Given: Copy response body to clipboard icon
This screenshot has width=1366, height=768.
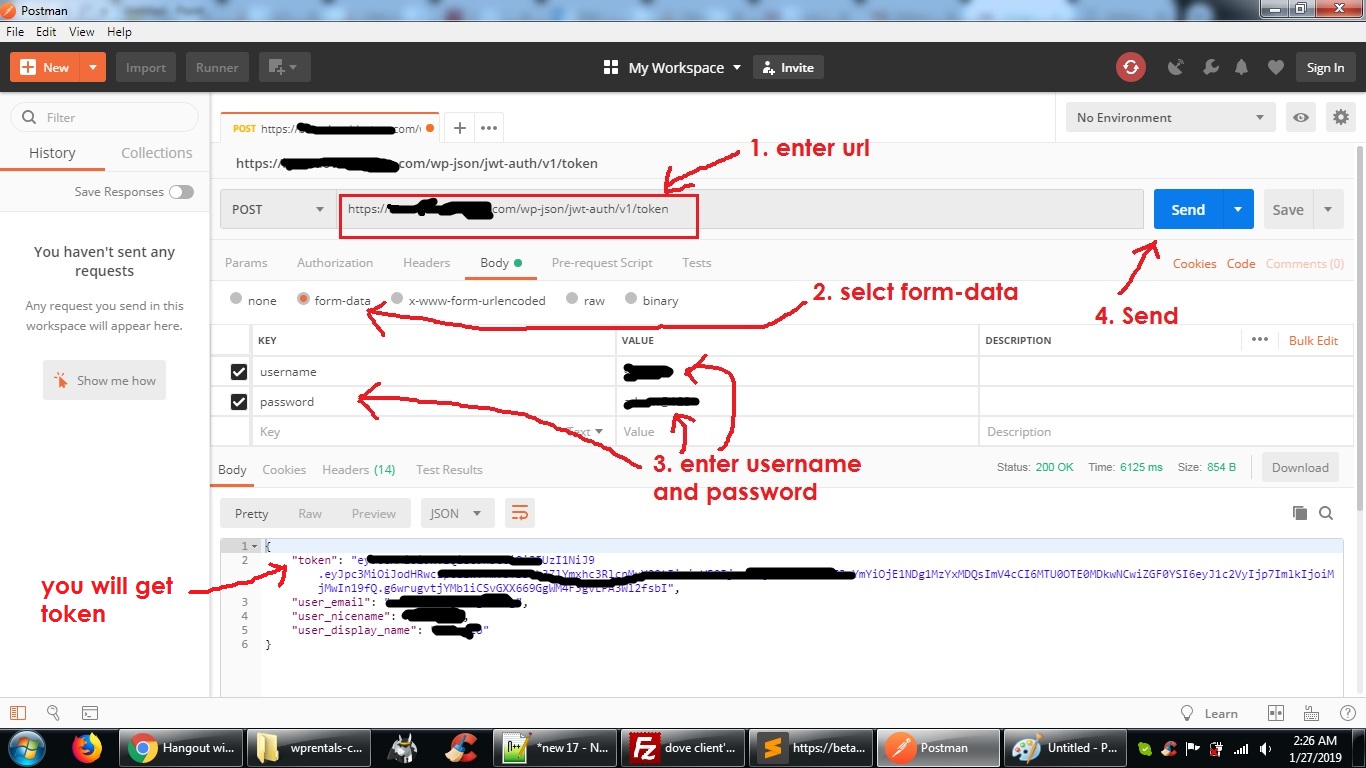Looking at the screenshot, I should click(1300, 513).
